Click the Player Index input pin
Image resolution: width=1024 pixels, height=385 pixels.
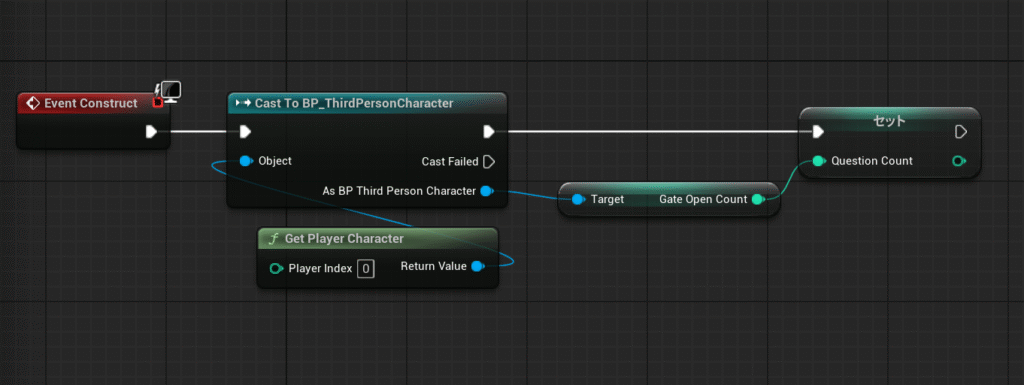pos(276,268)
